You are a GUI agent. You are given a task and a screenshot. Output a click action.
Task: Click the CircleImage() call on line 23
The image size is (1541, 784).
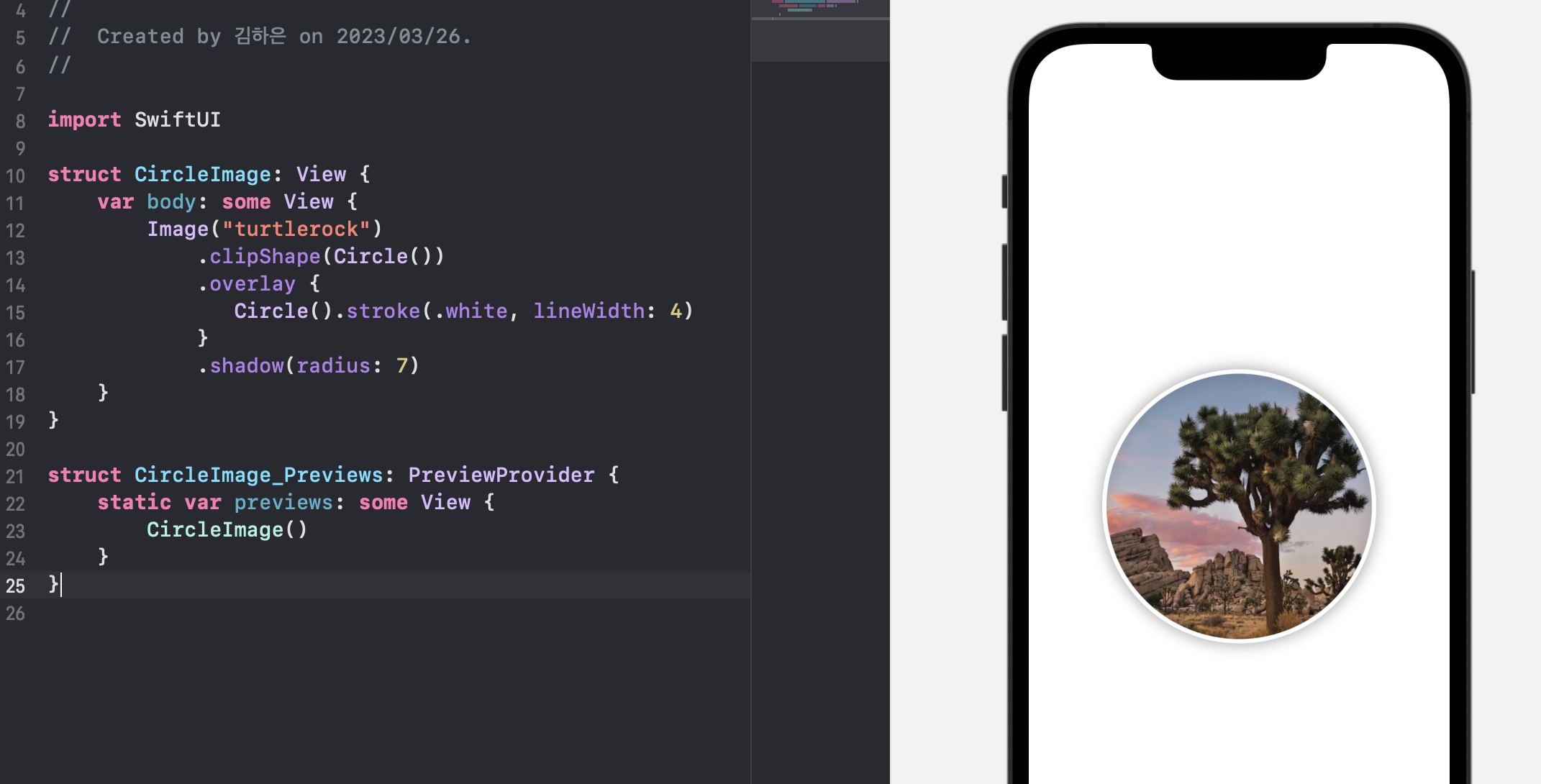pos(227,530)
